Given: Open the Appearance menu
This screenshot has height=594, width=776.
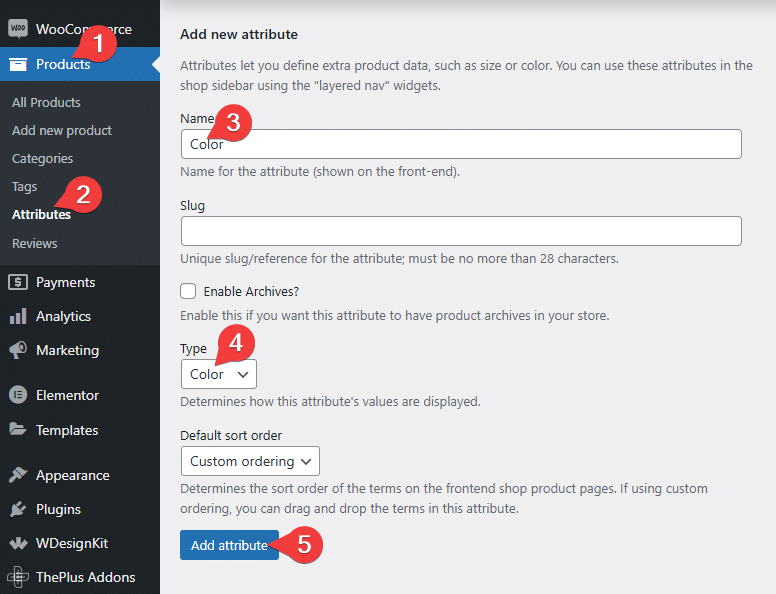Looking at the screenshot, I should click(80, 475).
